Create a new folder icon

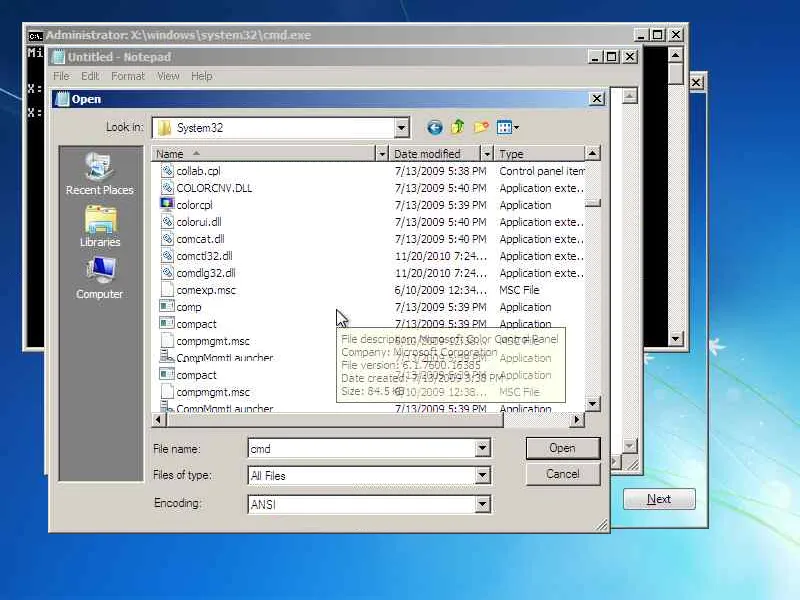point(481,127)
